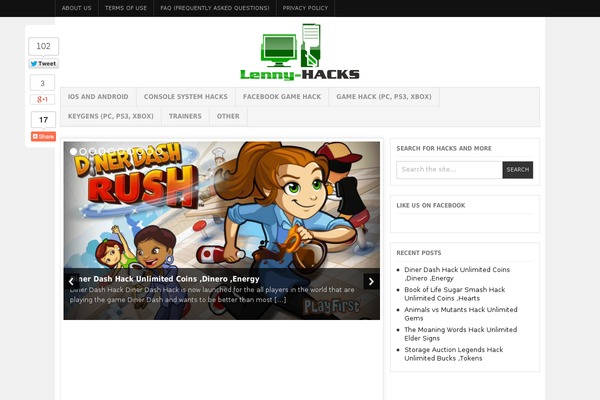Open iOS and Android category
600x400 pixels.
coord(98,97)
